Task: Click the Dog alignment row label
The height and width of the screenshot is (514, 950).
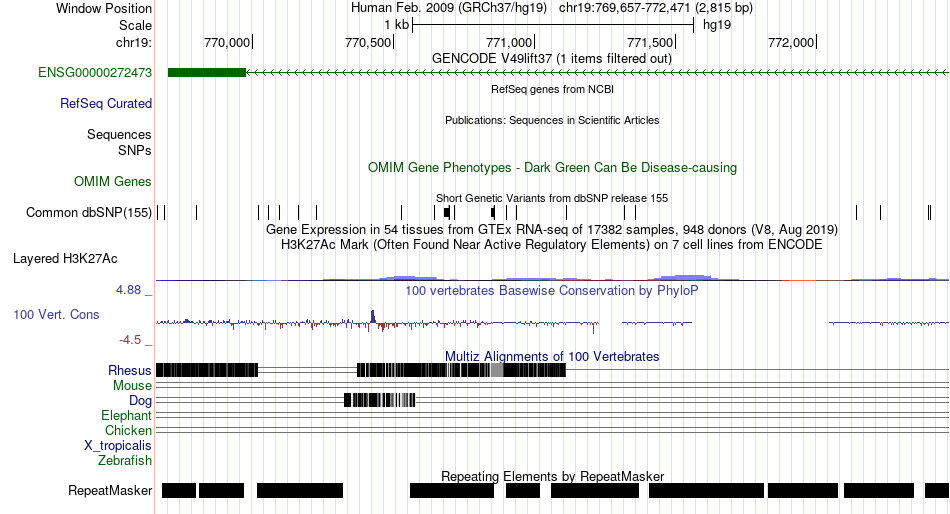Action: click(x=141, y=401)
